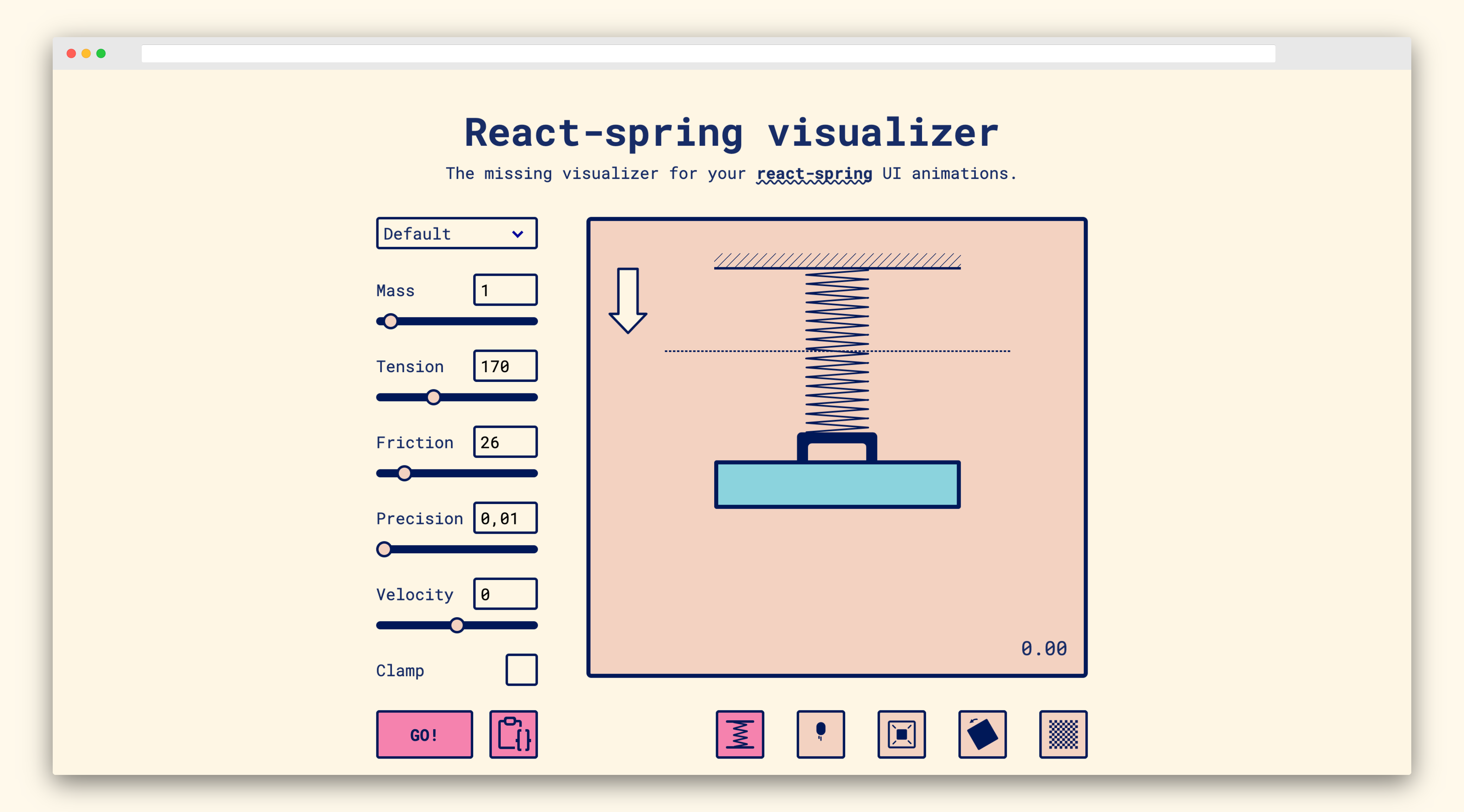Click the Tension label

(410, 367)
